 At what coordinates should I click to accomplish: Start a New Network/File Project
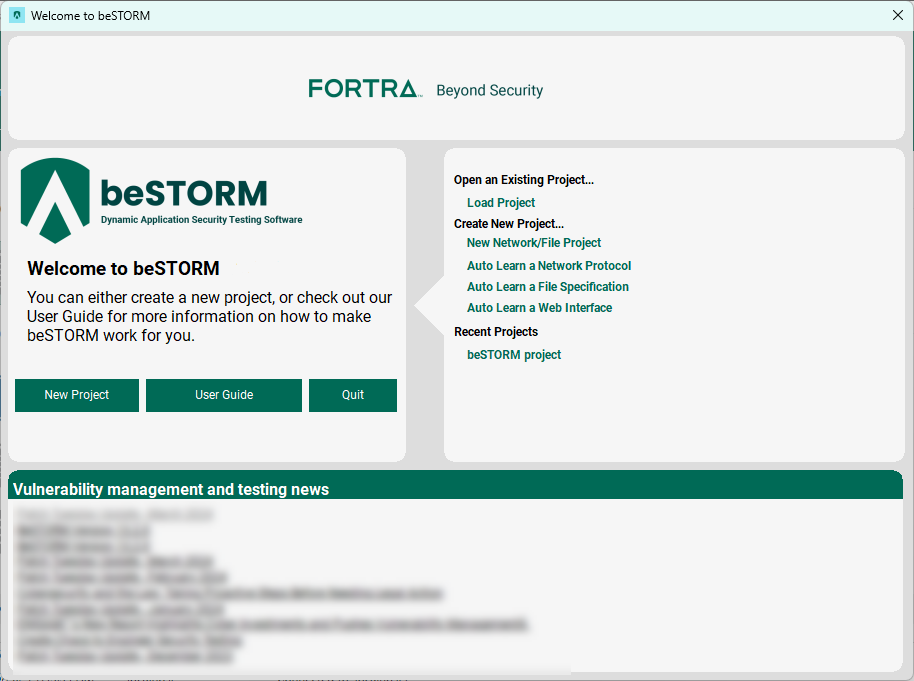pos(534,243)
